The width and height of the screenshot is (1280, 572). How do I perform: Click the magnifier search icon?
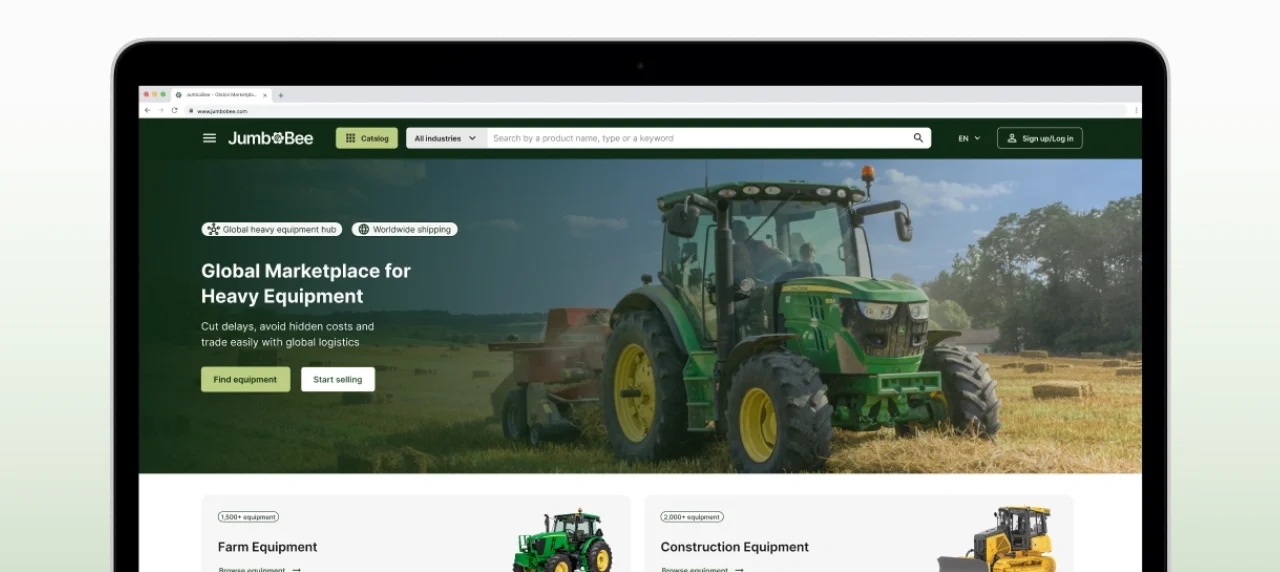pos(918,138)
